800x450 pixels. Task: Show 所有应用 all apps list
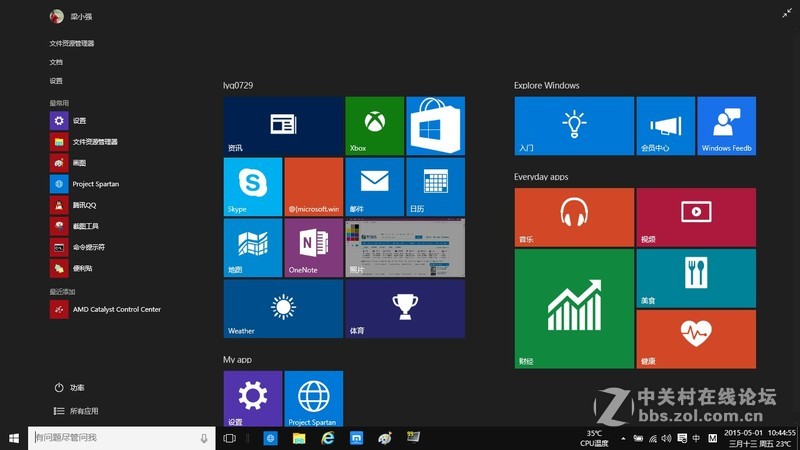[76, 411]
